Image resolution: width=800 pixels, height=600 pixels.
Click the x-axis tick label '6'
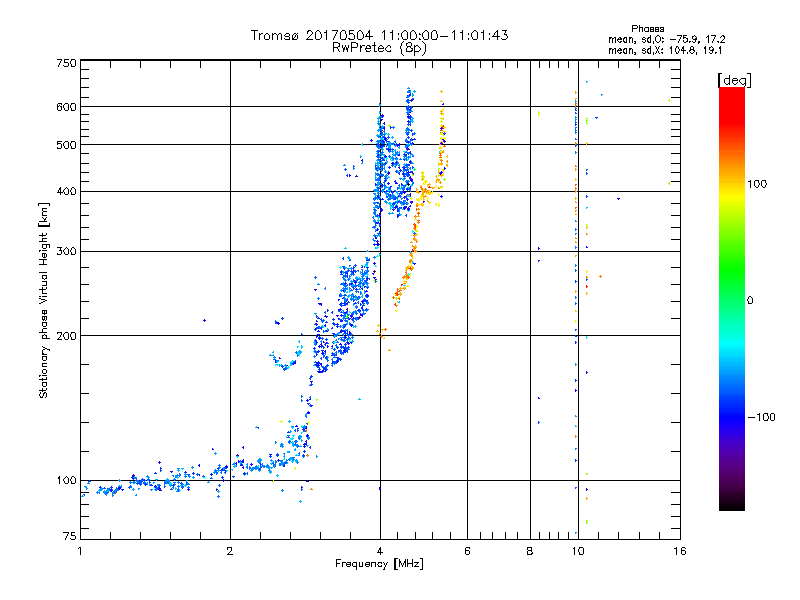click(467, 551)
